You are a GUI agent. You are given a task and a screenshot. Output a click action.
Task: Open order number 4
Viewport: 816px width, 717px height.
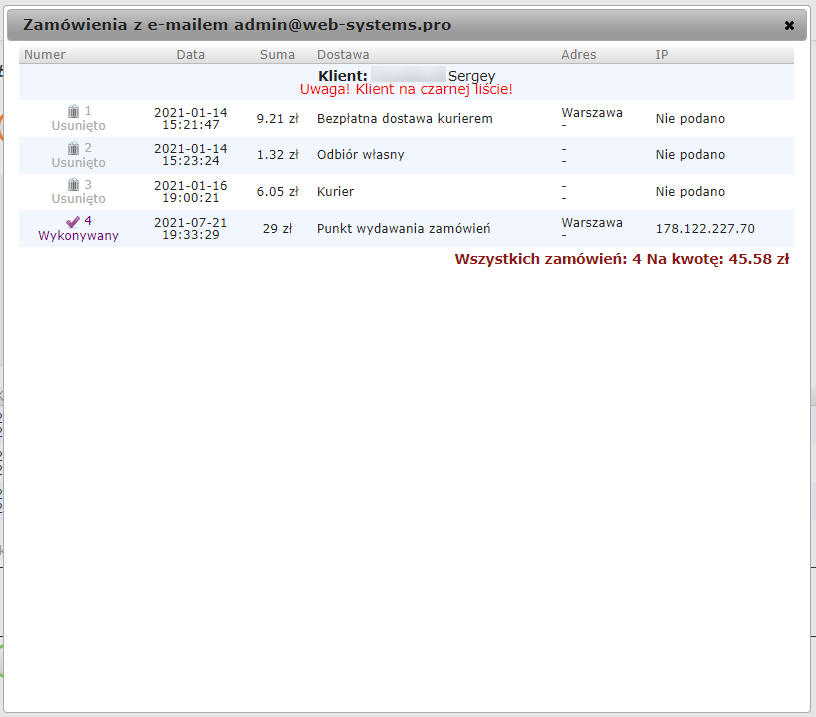pos(88,221)
